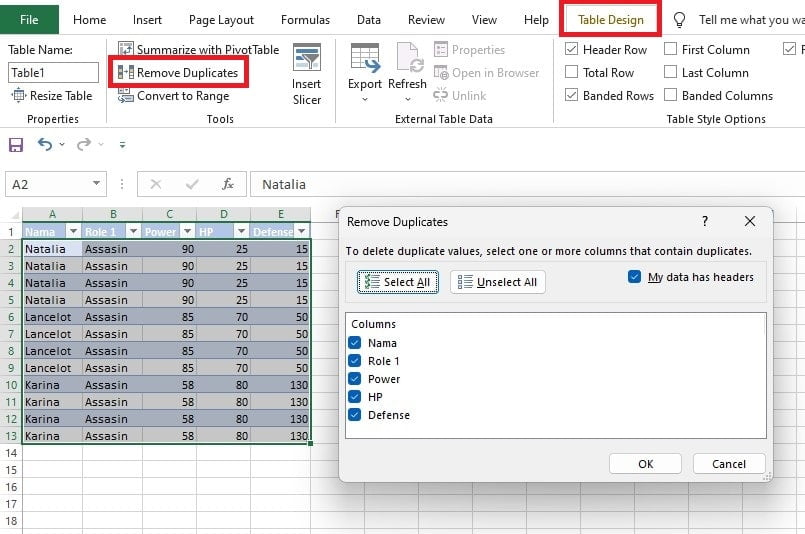
Task: Uncheck the Role 1 column checkbox
Action: (355, 360)
